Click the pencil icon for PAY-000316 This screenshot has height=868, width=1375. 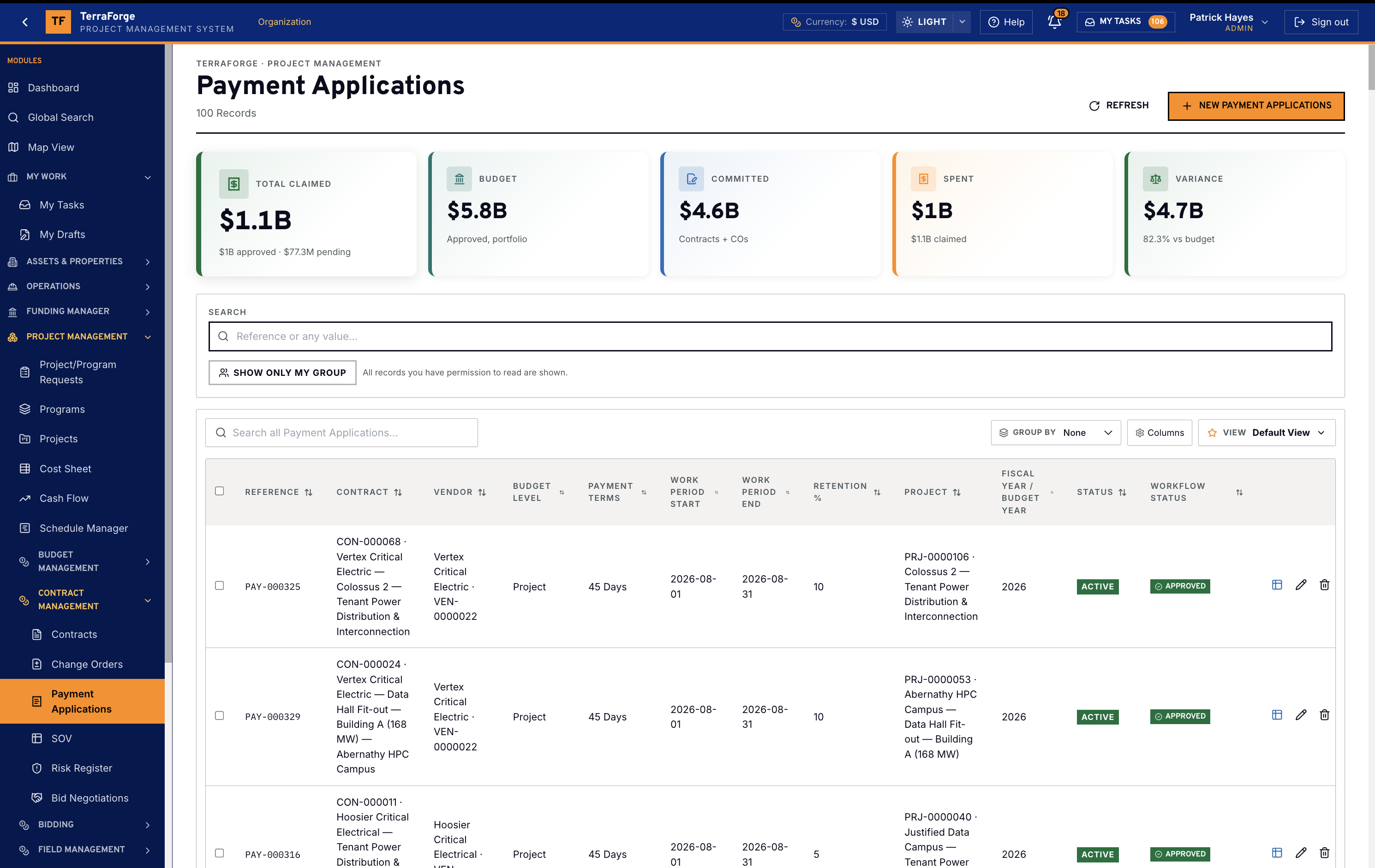pyautogui.click(x=1301, y=853)
